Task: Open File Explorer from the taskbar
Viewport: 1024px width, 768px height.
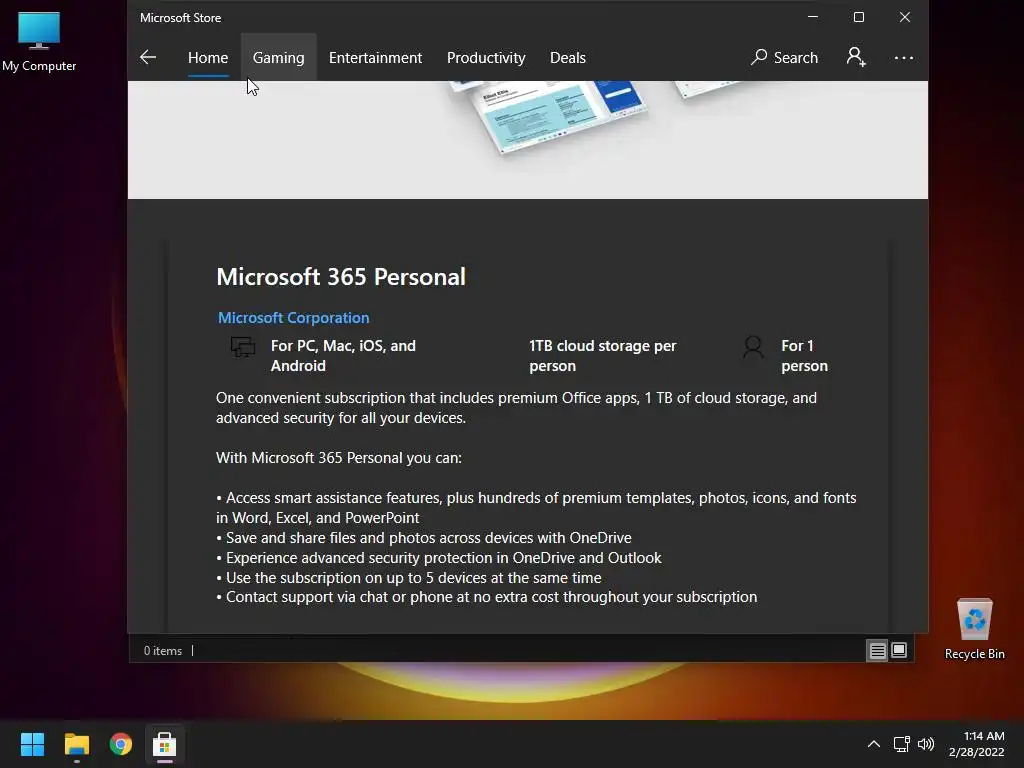Action: pos(76,744)
